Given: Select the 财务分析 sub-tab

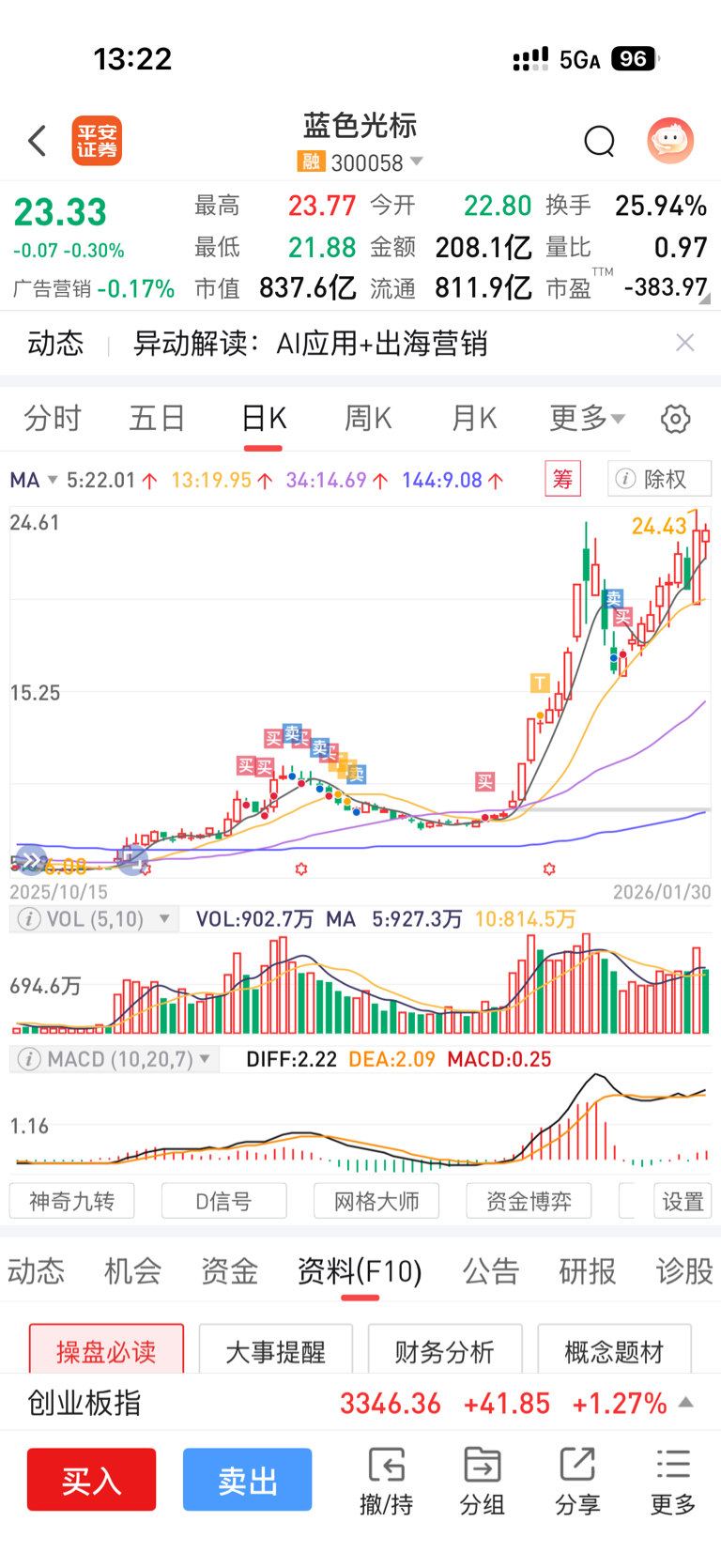Looking at the screenshot, I should click(444, 1350).
